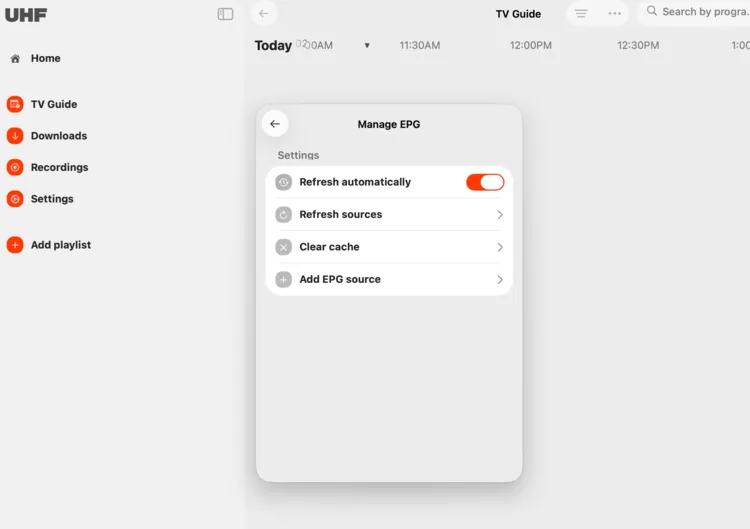The height and width of the screenshot is (529, 750).
Task: Click the orange Recordings icon
Action: [15, 167]
